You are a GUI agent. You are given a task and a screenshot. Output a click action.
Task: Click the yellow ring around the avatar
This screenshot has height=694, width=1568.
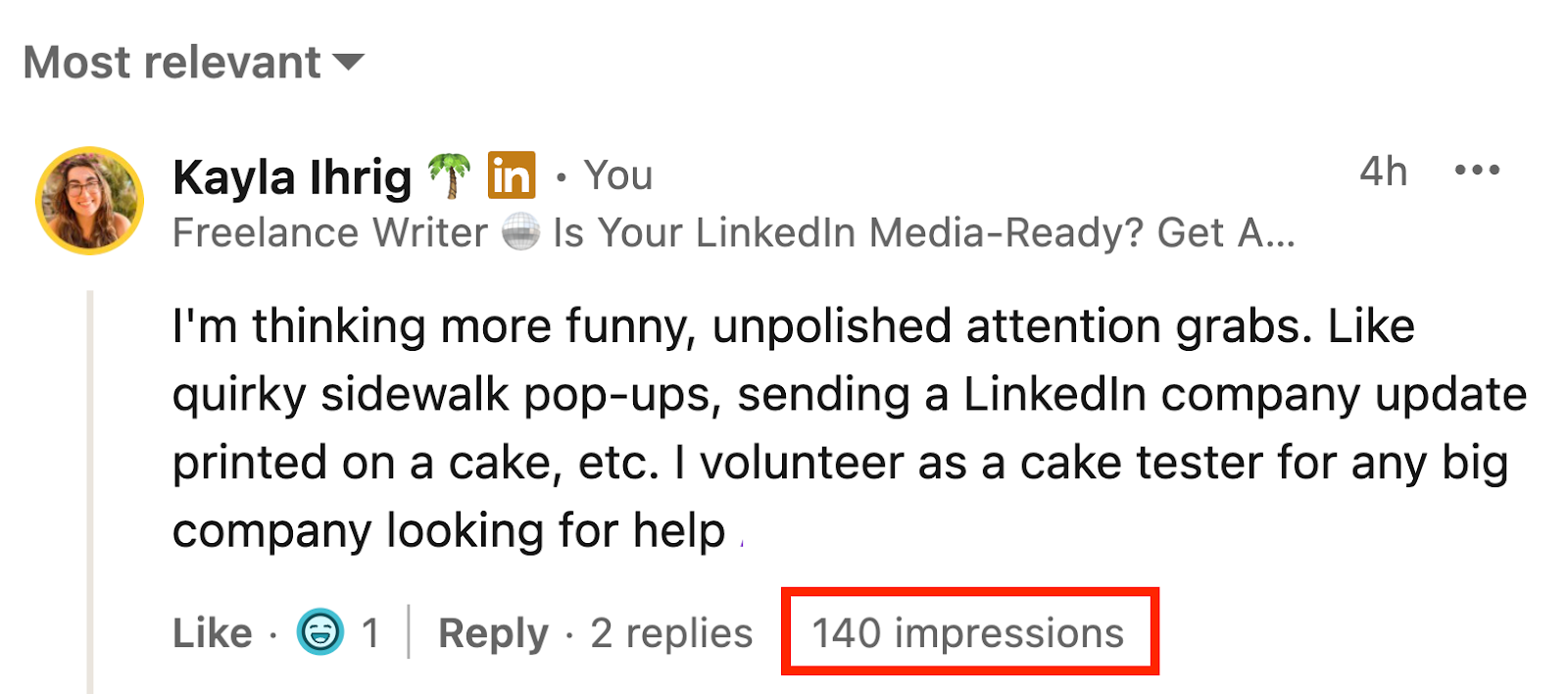point(88,149)
